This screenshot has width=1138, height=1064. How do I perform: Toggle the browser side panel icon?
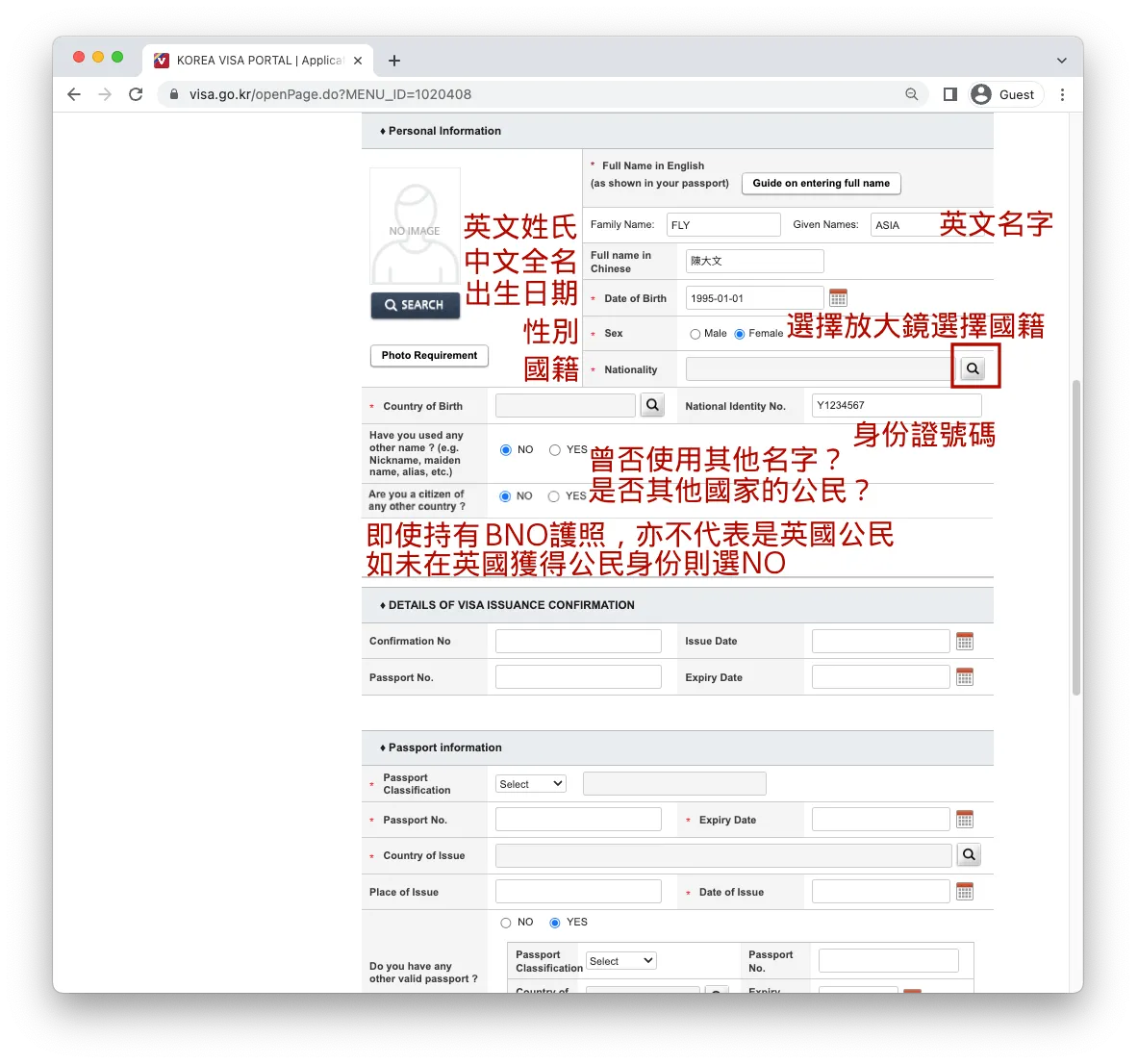950,94
